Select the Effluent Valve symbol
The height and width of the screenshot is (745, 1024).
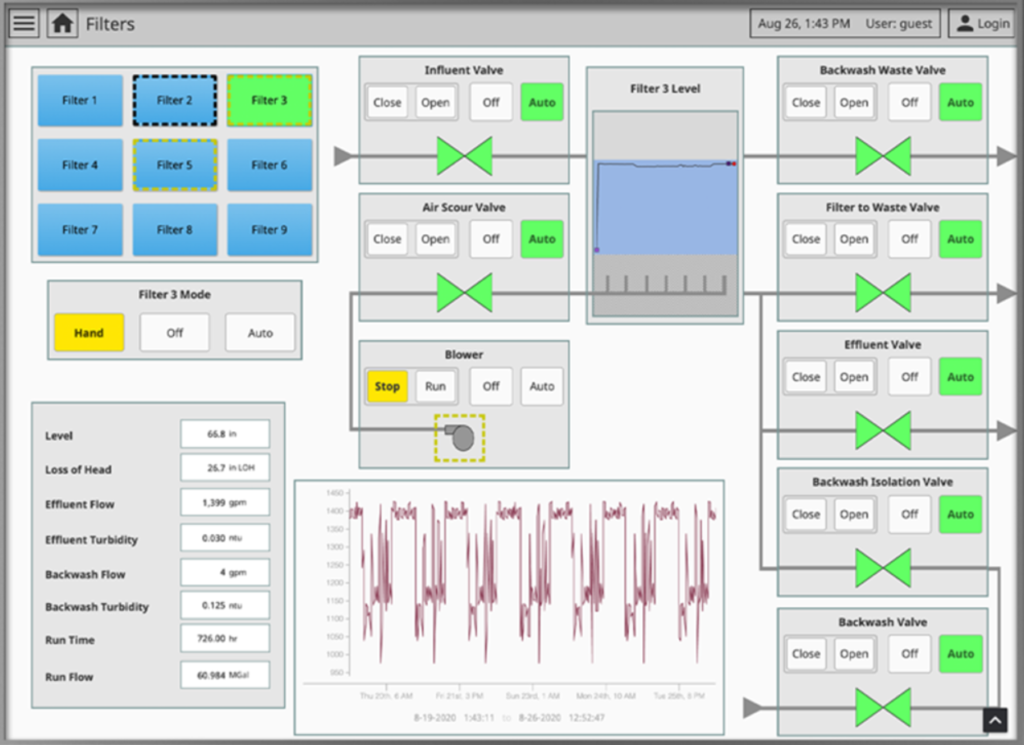(x=883, y=430)
